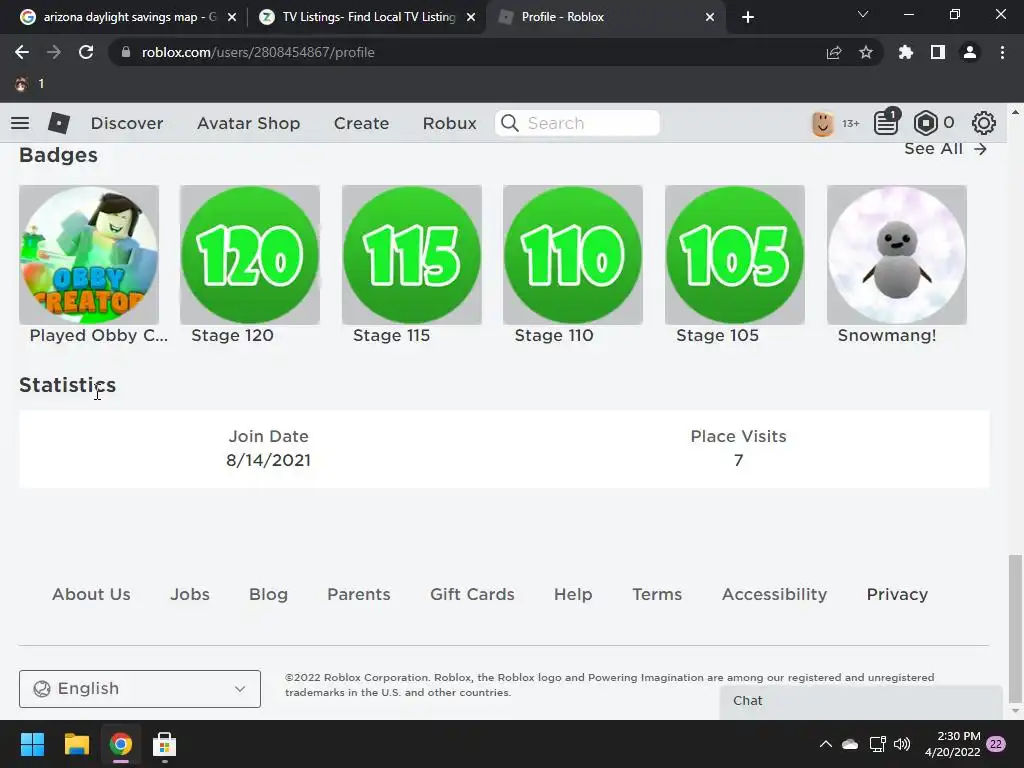Open the Windows Start menu
The image size is (1024, 768).
click(x=32, y=744)
